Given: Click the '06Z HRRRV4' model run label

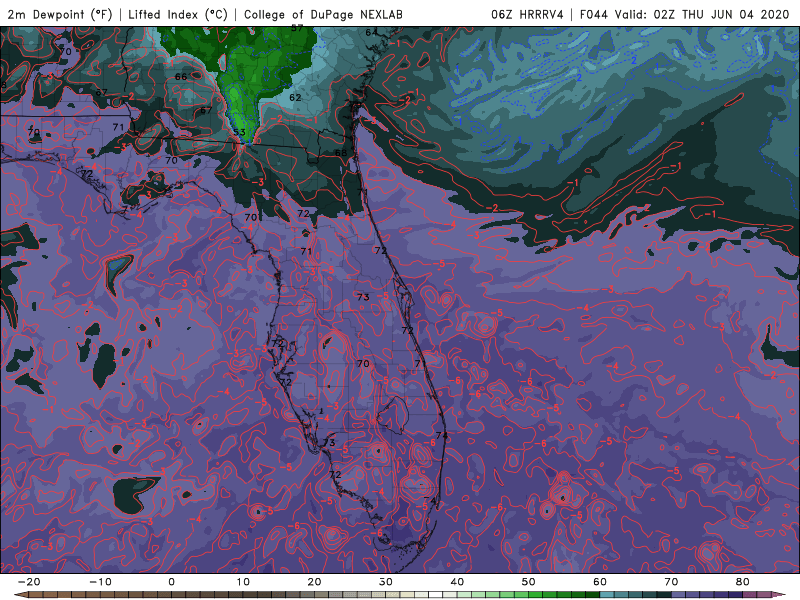Looking at the screenshot, I should click(527, 14).
